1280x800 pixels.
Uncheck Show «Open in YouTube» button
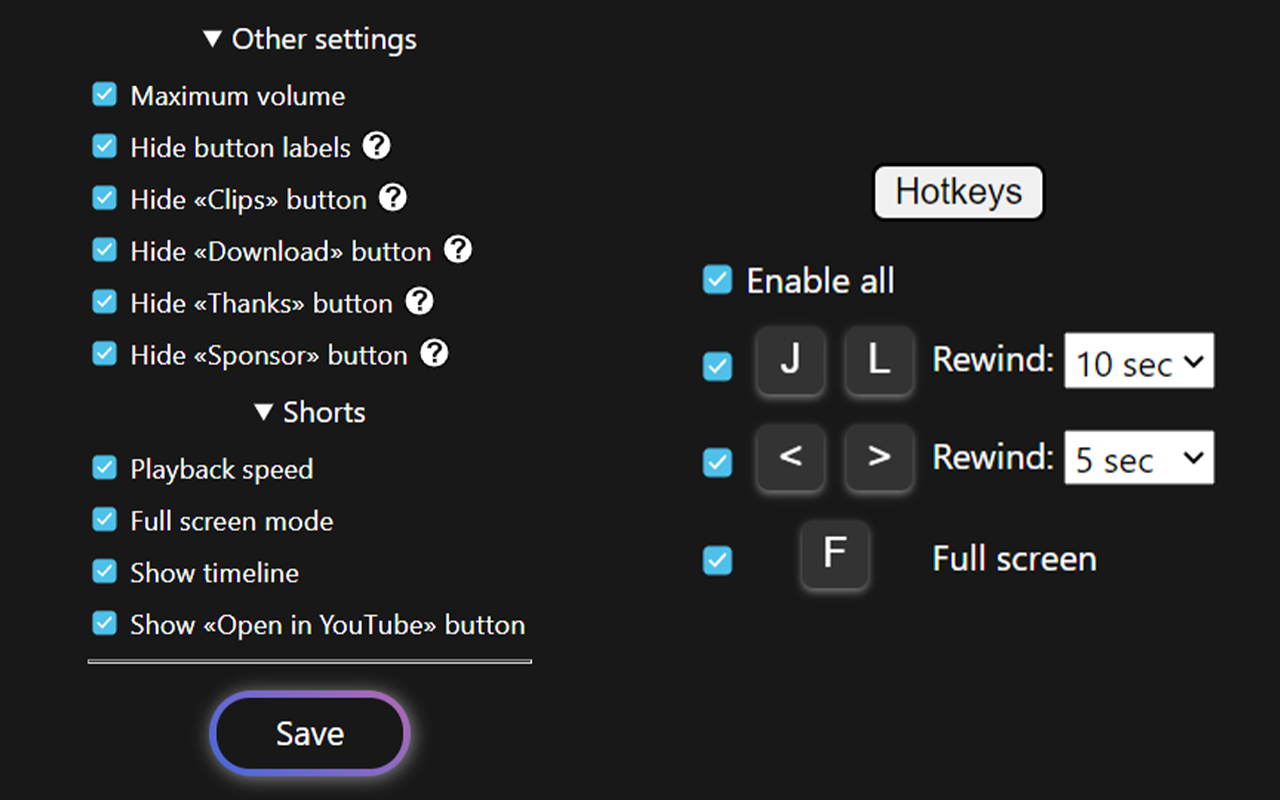(x=104, y=623)
